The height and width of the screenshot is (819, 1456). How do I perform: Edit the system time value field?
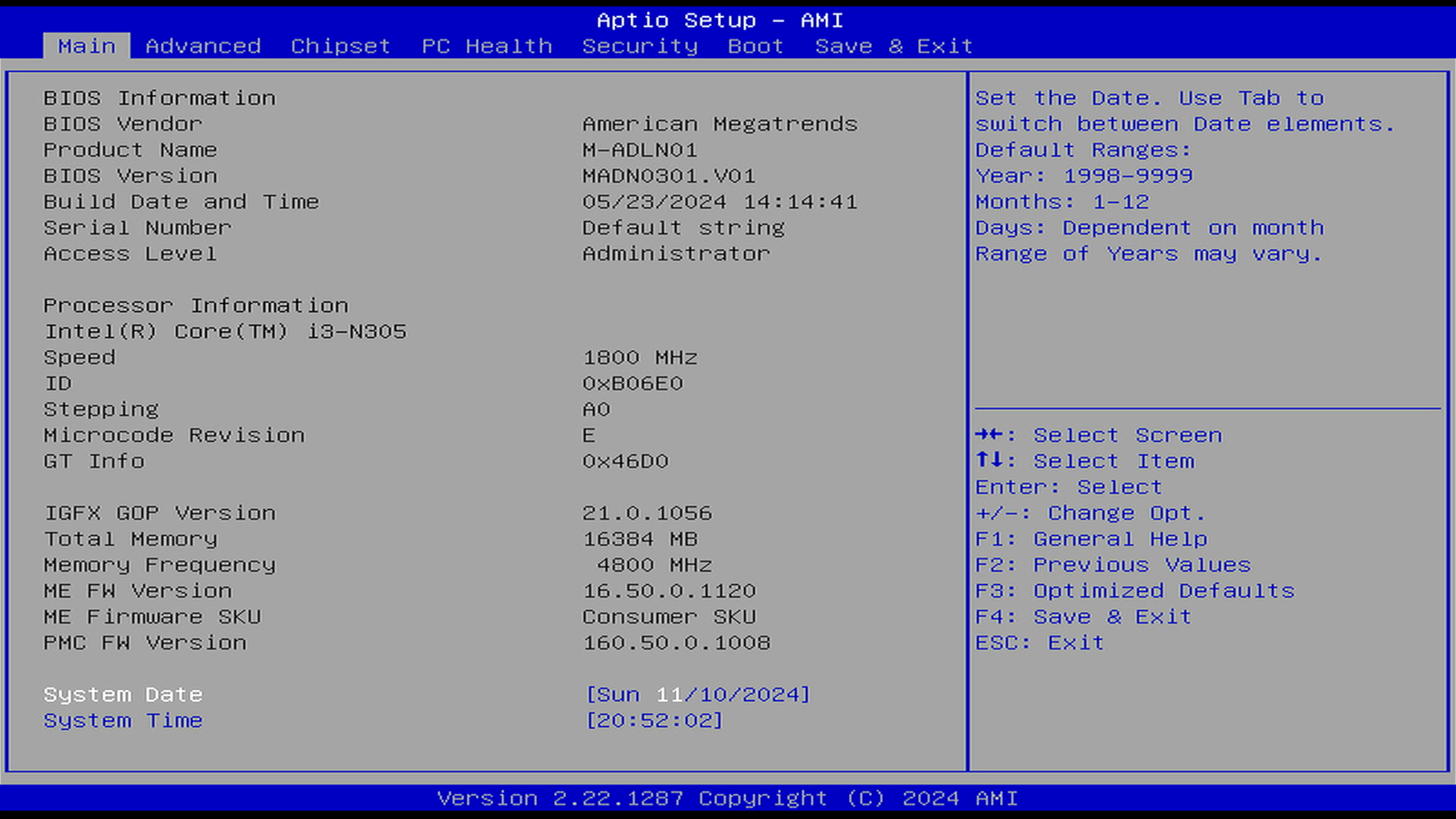[x=654, y=720]
